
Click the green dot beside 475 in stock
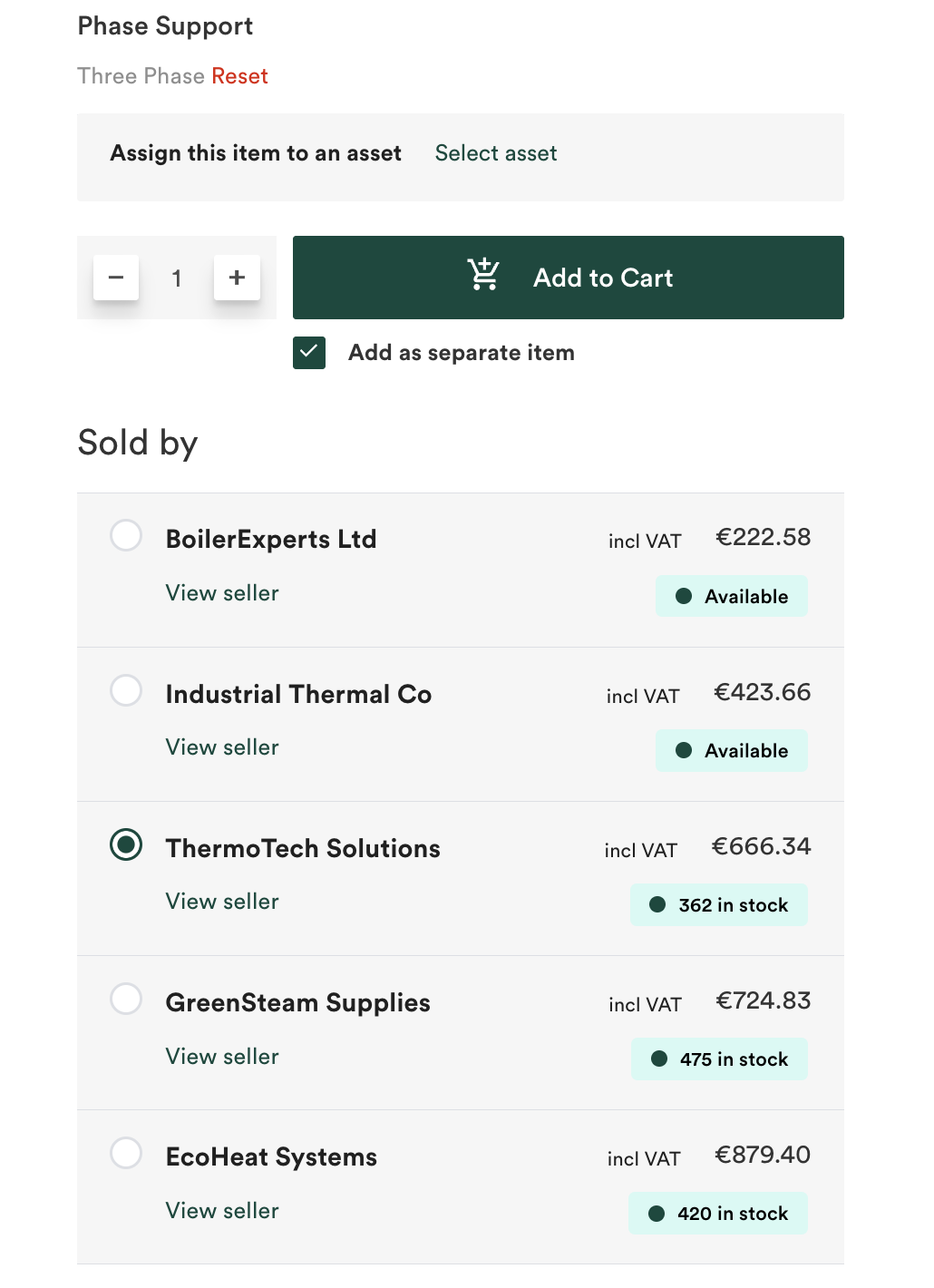click(658, 1059)
